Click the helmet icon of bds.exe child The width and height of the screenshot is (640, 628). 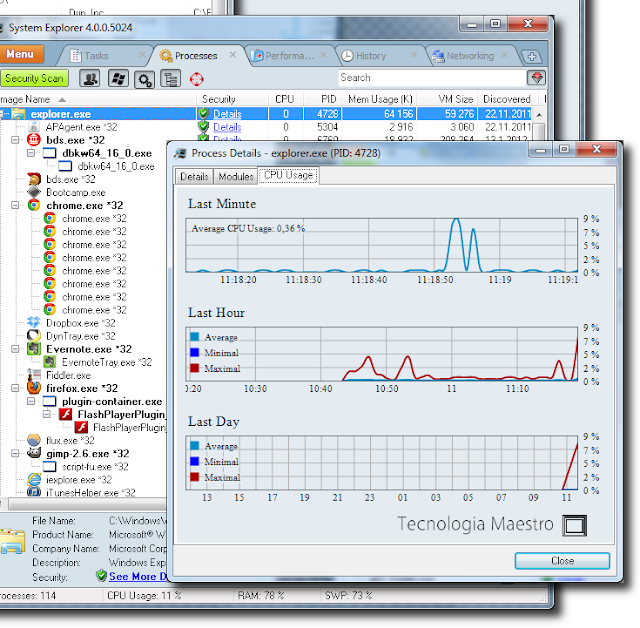tap(34, 179)
